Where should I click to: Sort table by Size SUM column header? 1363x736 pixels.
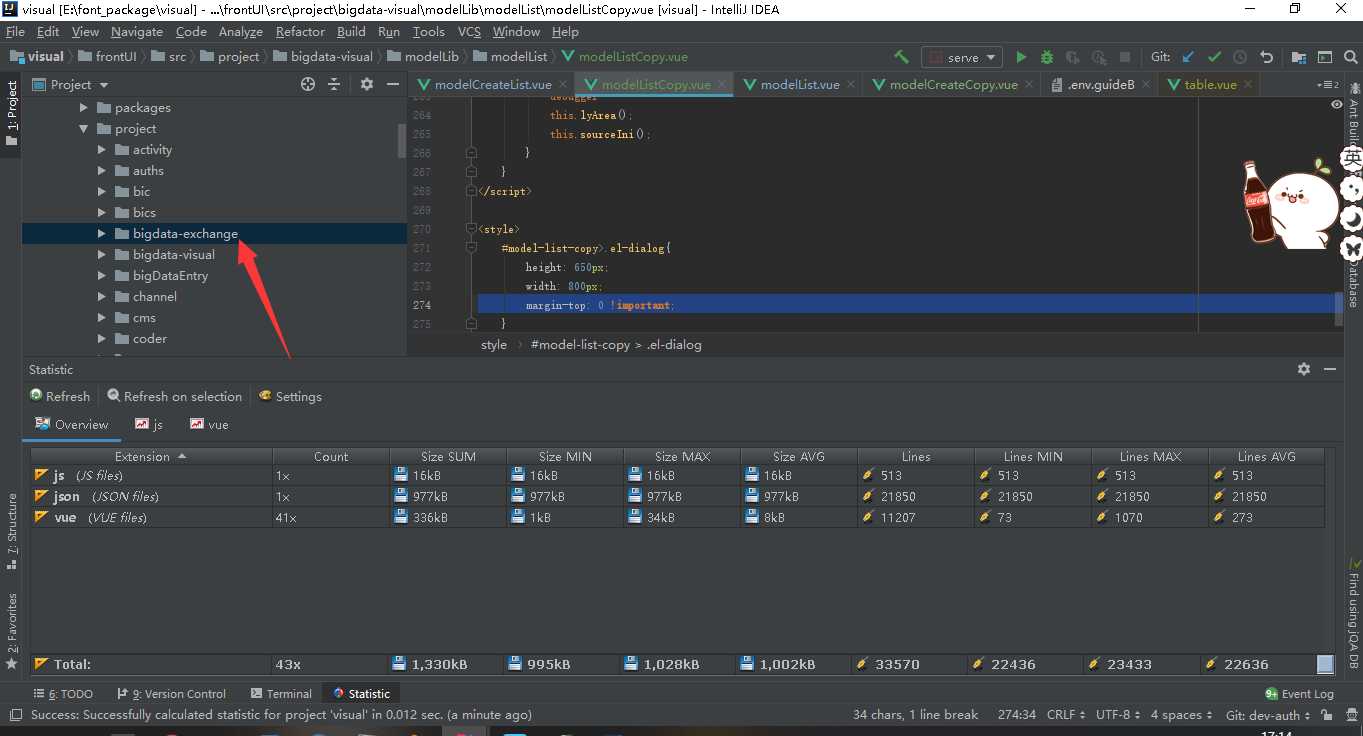[x=448, y=456]
